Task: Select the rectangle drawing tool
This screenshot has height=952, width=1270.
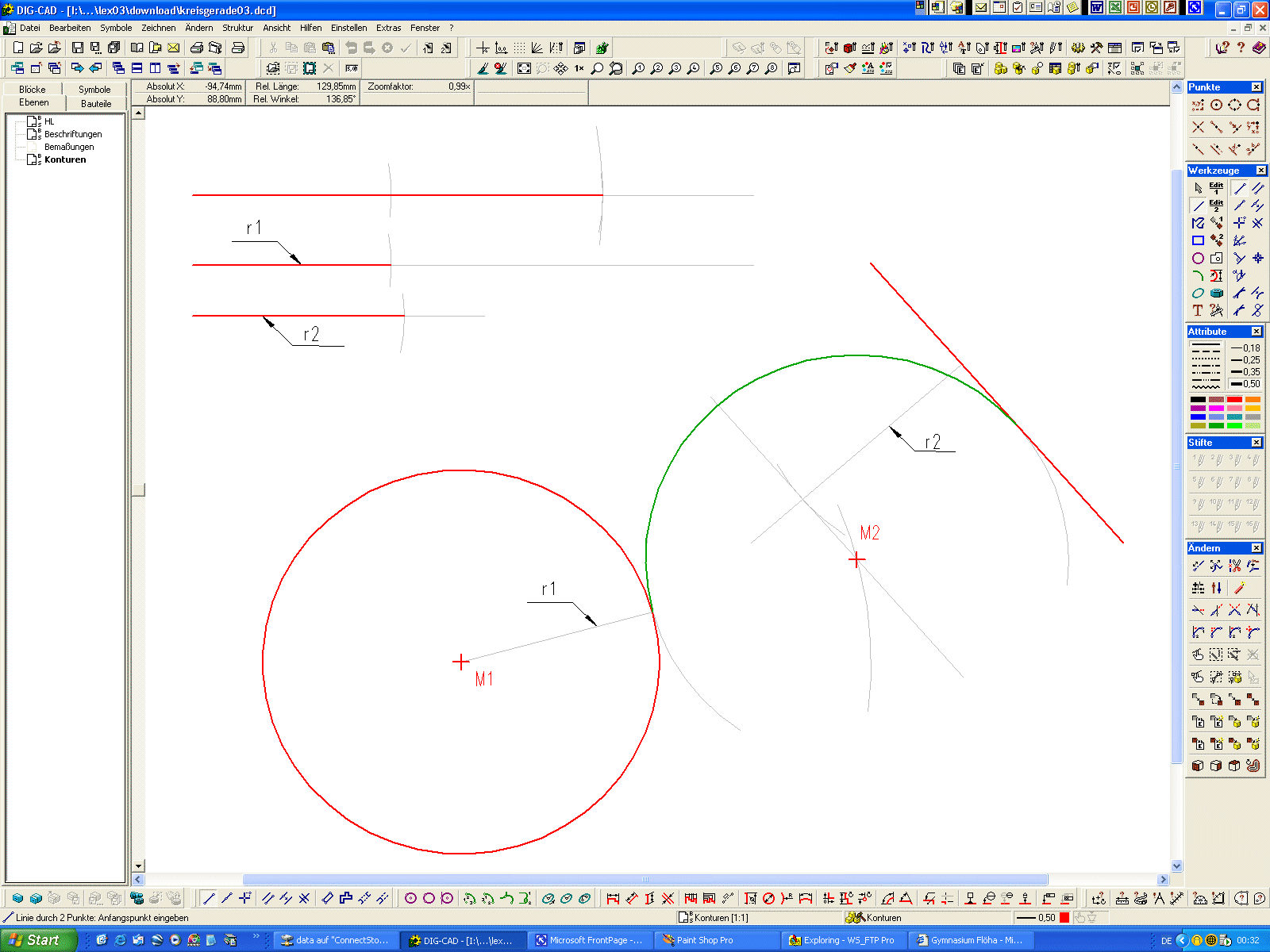Action: (x=1198, y=240)
